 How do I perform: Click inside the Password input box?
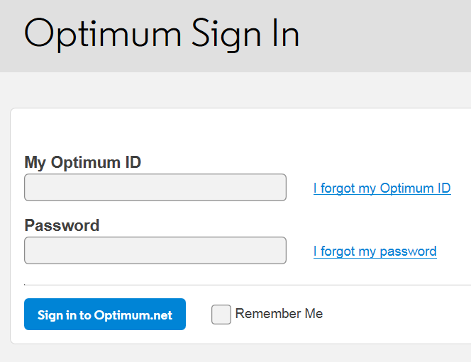coord(155,250)
